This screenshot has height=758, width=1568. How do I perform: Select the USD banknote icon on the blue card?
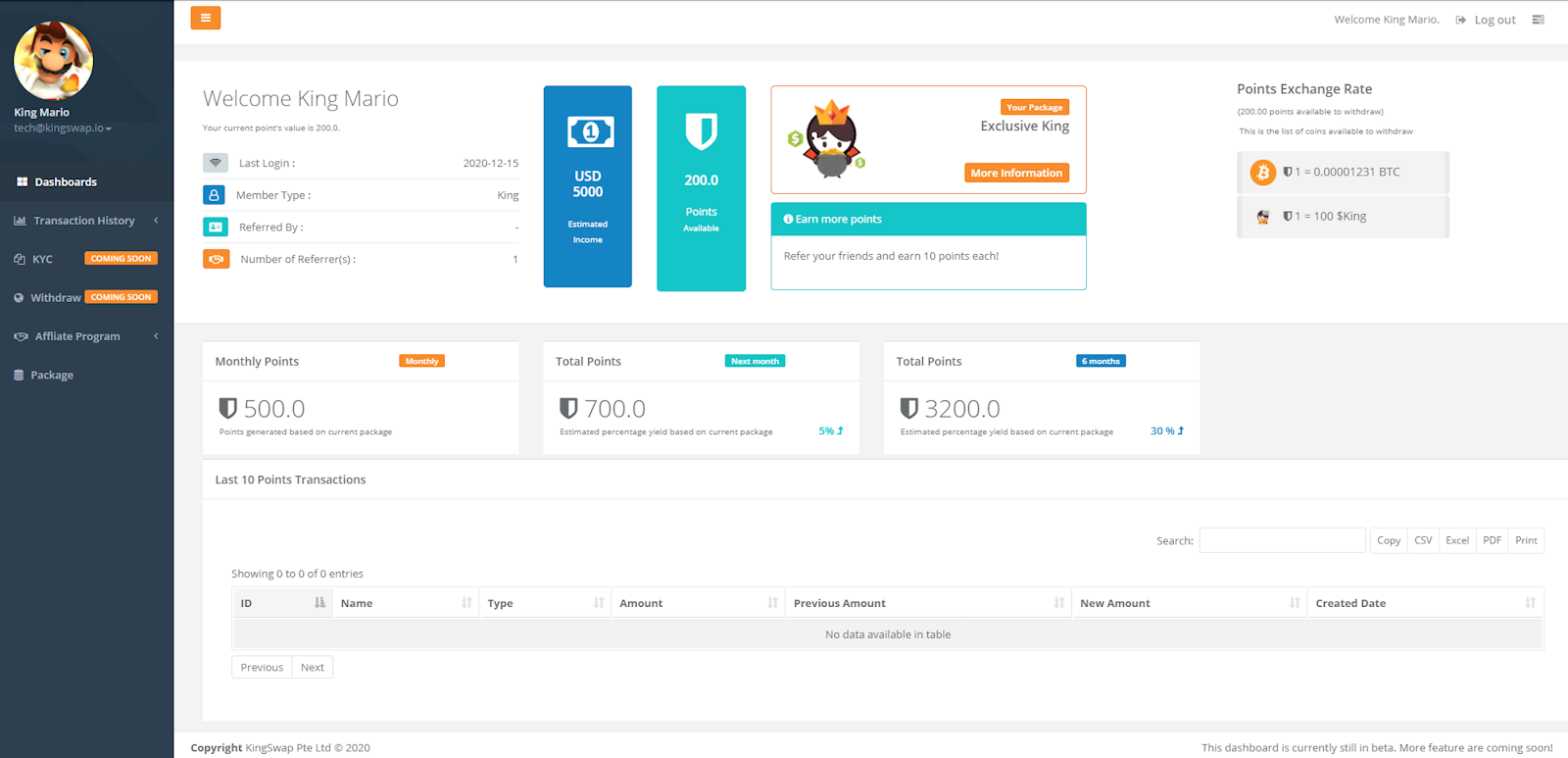tap(591, 131)
